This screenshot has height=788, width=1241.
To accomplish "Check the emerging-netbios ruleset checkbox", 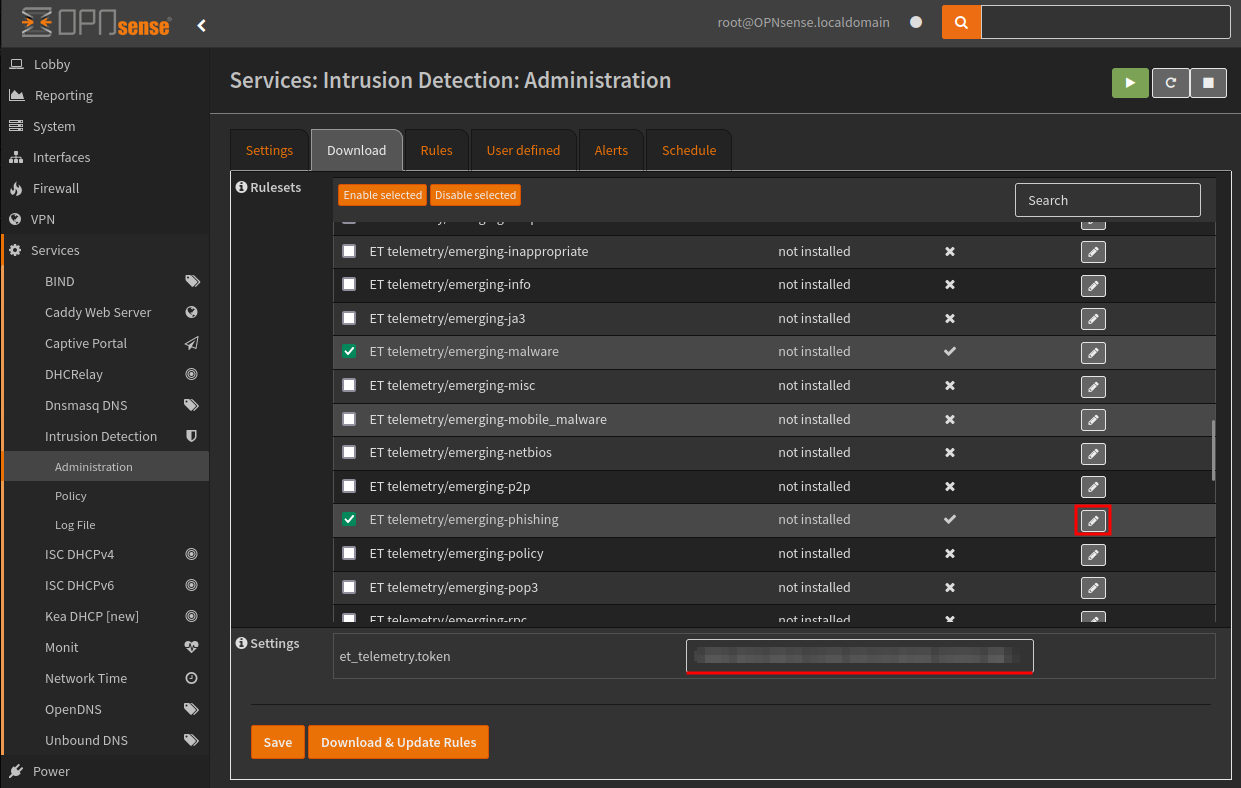I will tap(349, 452).
